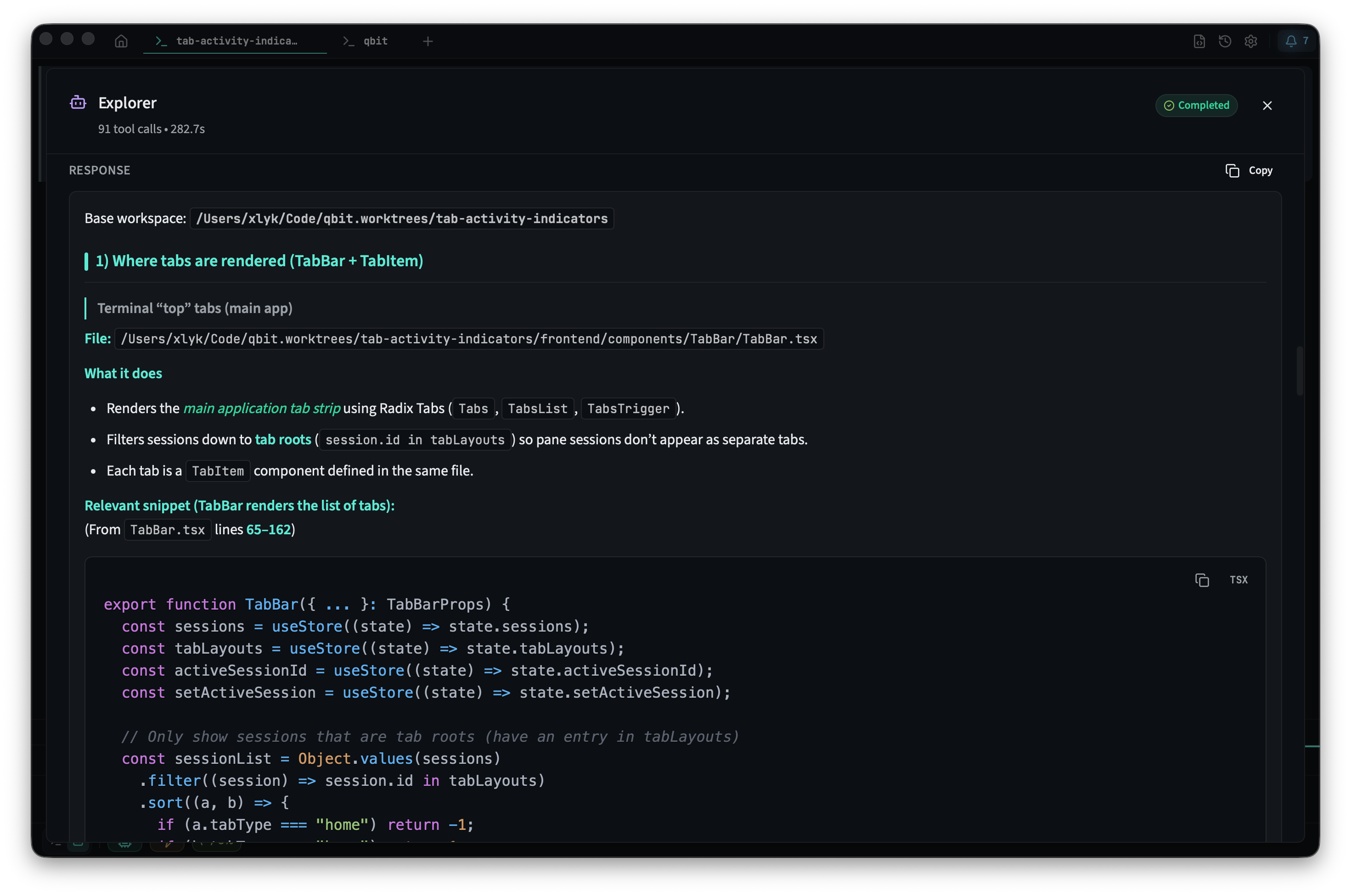
Task: Click the Tabs inline code chip
Action: tap(473, 409)
